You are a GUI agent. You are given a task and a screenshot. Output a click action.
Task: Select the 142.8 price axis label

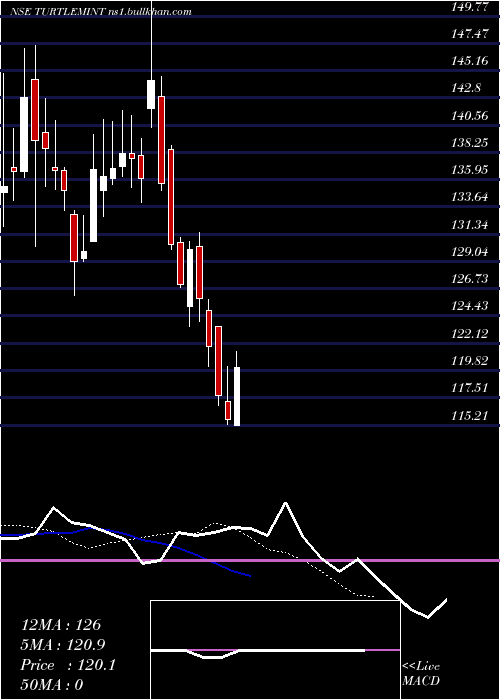pos(466,88)
